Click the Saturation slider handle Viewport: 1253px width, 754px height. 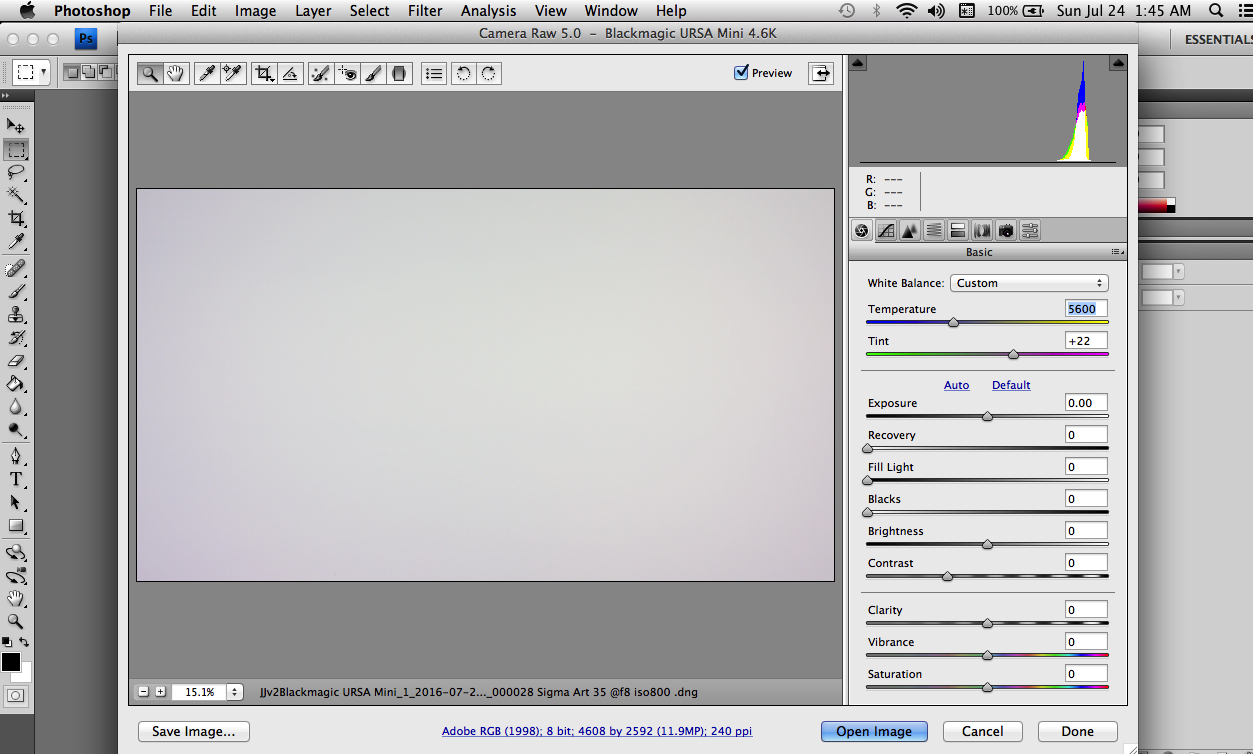click(x=987, y=687)
